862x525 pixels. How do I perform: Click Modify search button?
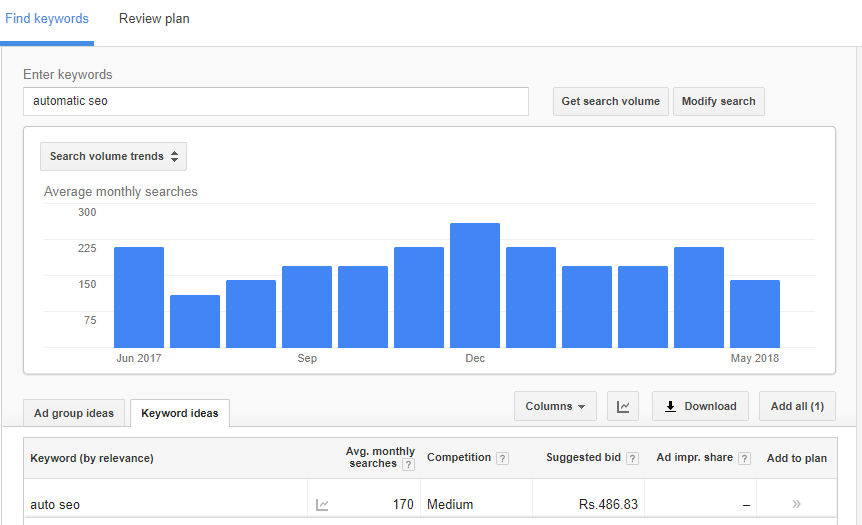pyautogui.click(x=719, y=102)
